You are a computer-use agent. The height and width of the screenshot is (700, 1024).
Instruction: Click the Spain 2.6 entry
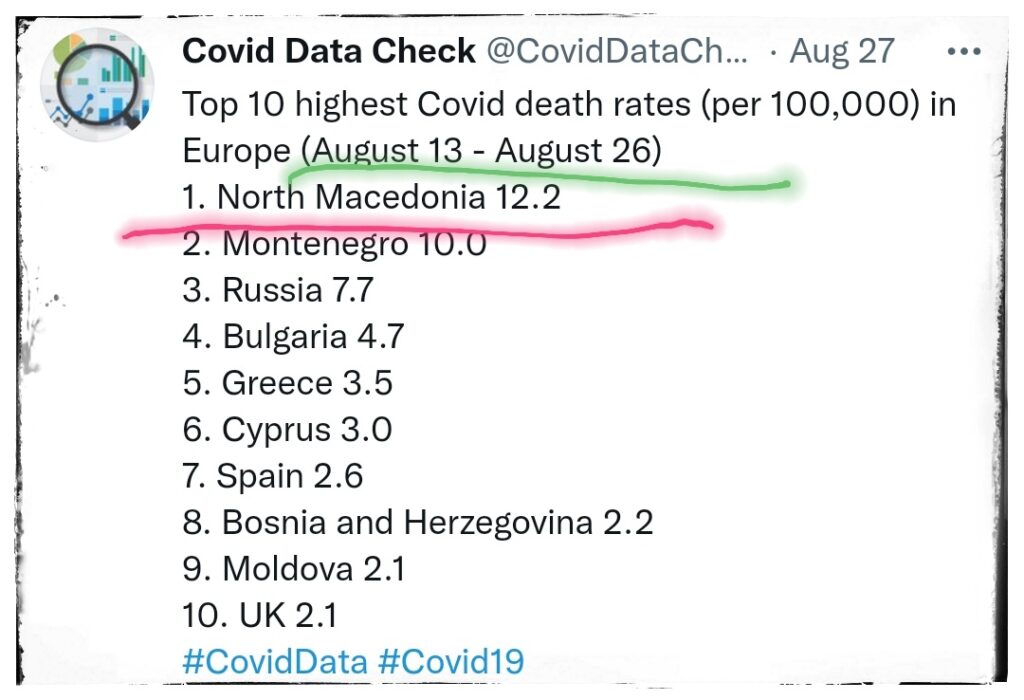[272, 476]
